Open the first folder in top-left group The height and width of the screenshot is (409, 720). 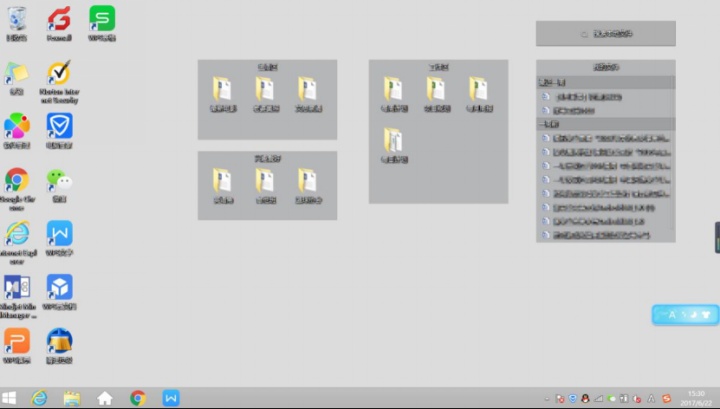point(222,89)
